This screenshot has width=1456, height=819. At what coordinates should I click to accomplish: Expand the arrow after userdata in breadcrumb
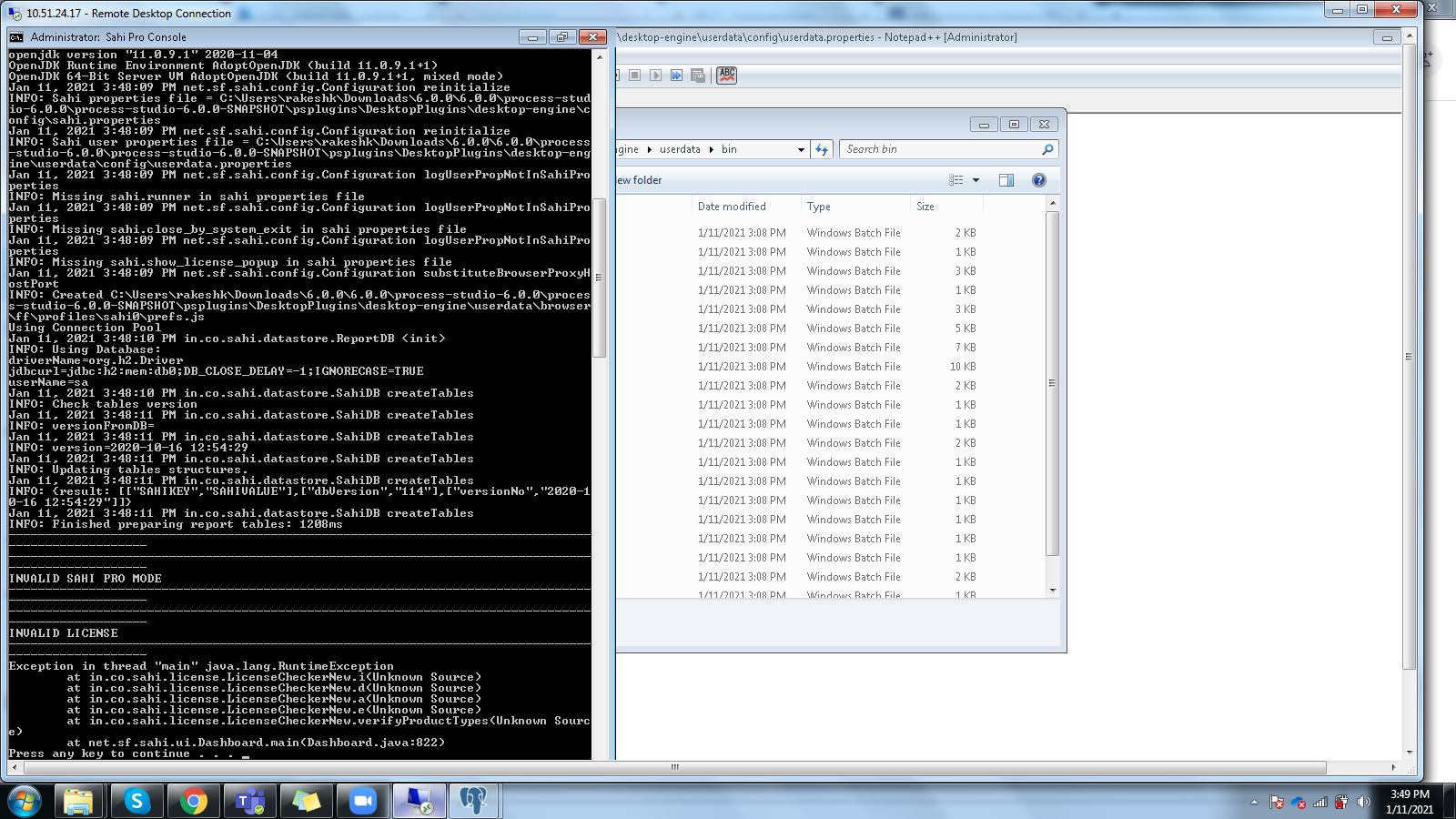point(711,149)
